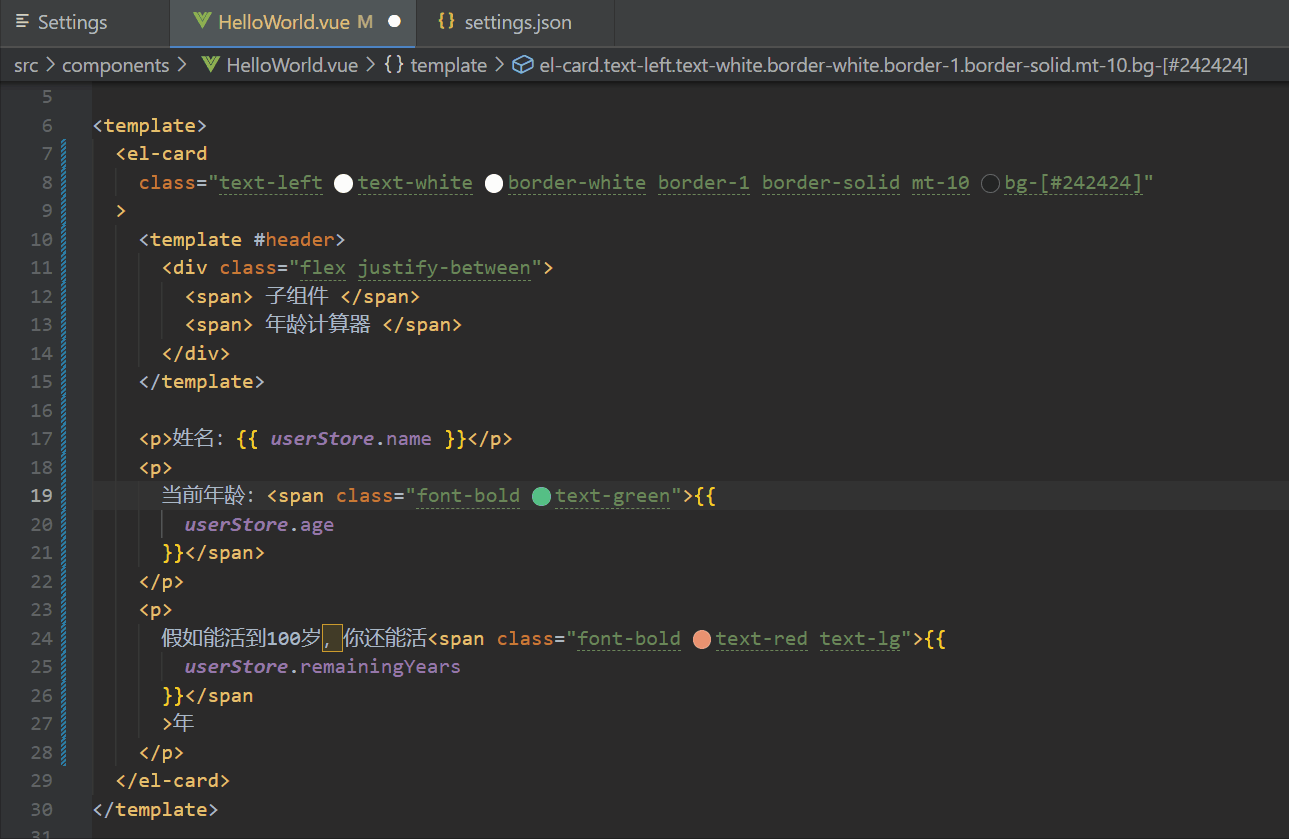This screenshot has height=839, width=1289.
Task: Click the unsaved dot on HelloWorld.vue tab
Action: pyautogui.click(x=394, y=22)
